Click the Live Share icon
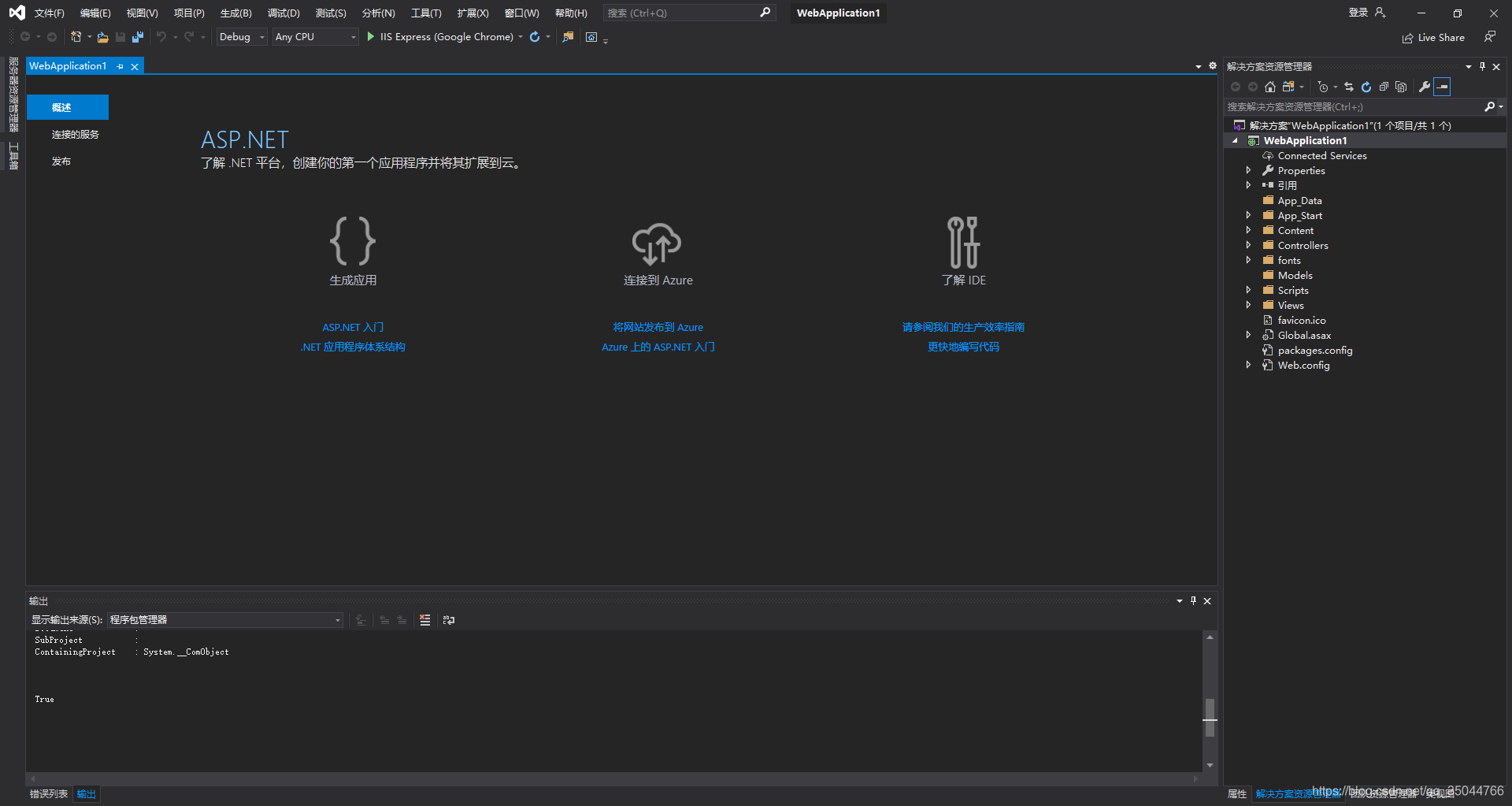Viewport: 1512px width, 806px height. tap(1407, 38)
